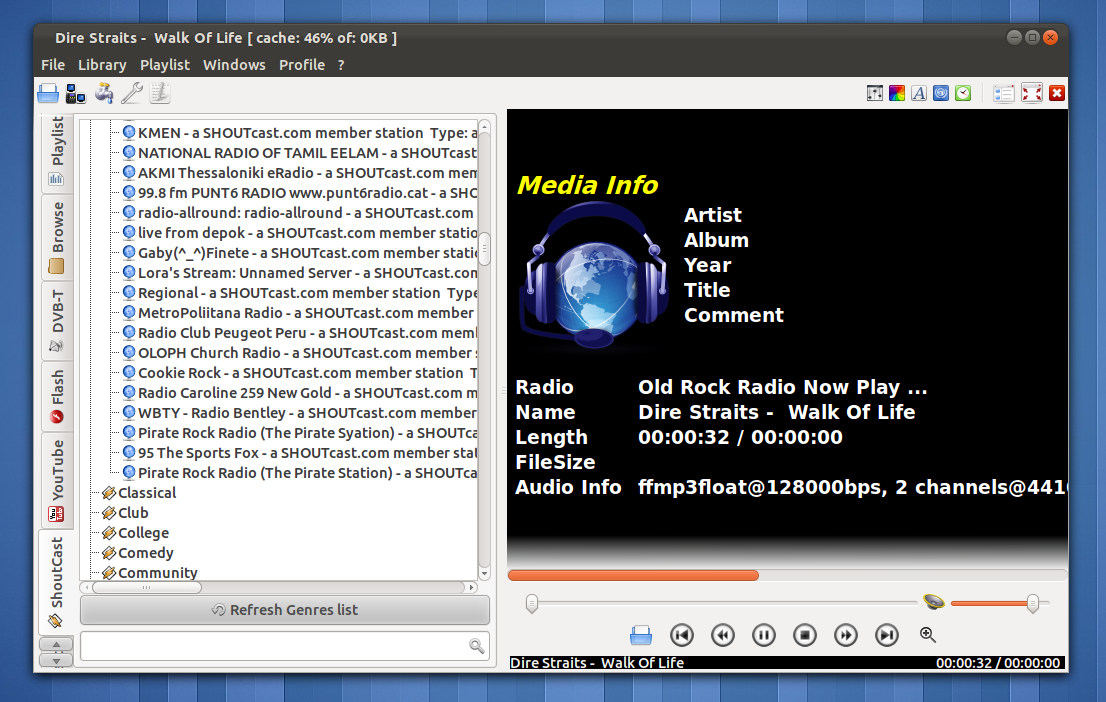Viewport: 1106px width, 702px height.
Task: Select the Classical genre
Action: point(147,492)
